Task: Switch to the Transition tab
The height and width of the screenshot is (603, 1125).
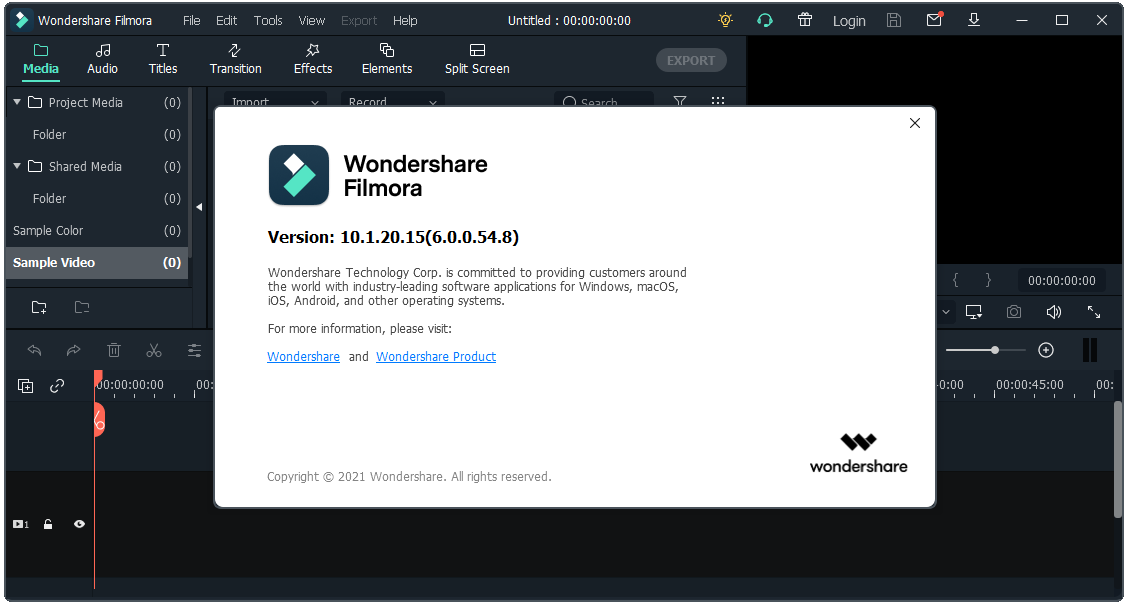Action: (235, 60)
